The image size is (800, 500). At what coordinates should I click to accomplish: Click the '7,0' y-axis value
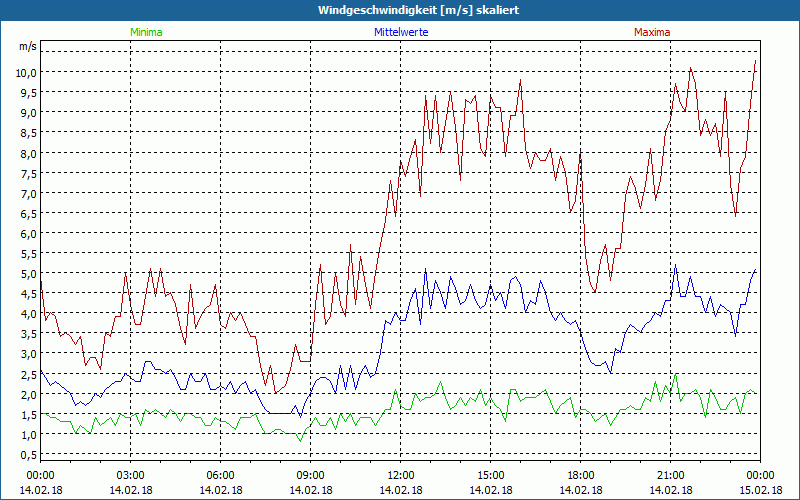pos(28,193)
